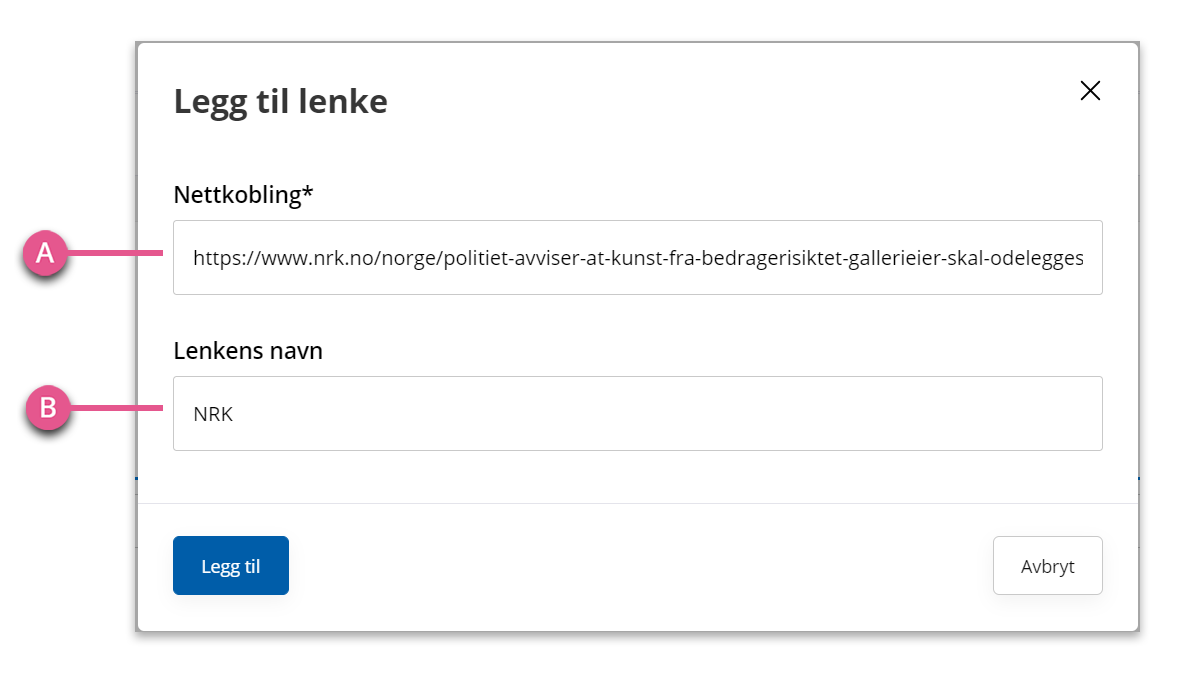Close the Legg til lenke dialog
Image resolution: width=1182 pixels, height=697 pixels.
tap(1090, 90)
